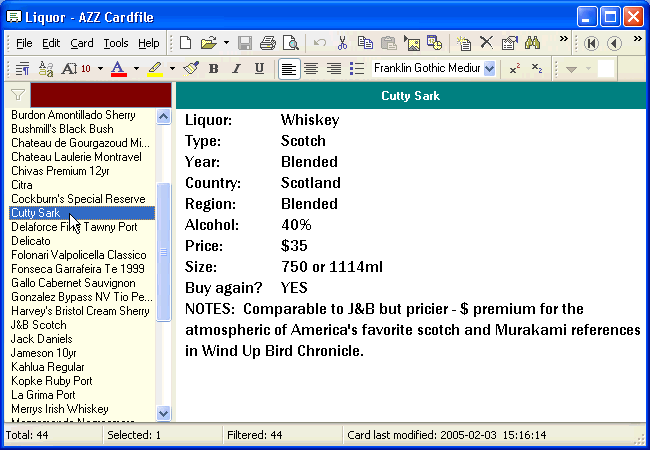Click the card list scroll down arrow
650x450 pixels.
(x=164, y=413)
